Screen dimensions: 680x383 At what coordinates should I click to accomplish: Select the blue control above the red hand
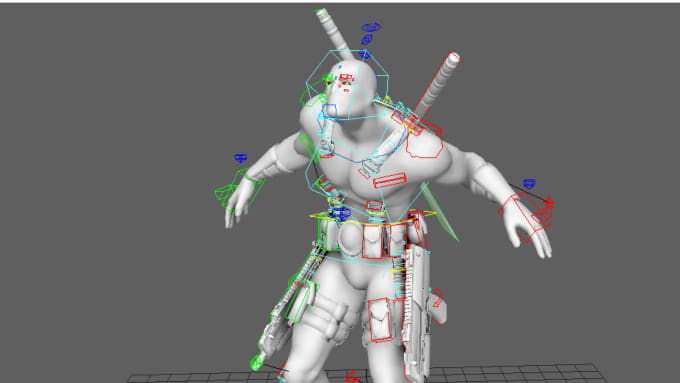point(529,184)
